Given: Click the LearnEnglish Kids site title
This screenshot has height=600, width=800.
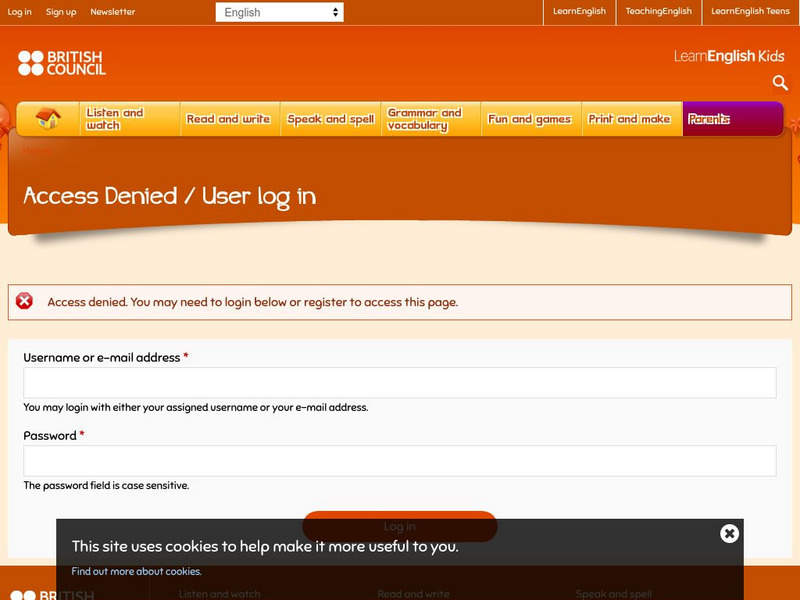Looking at the screenshot, I should point(729,56).
